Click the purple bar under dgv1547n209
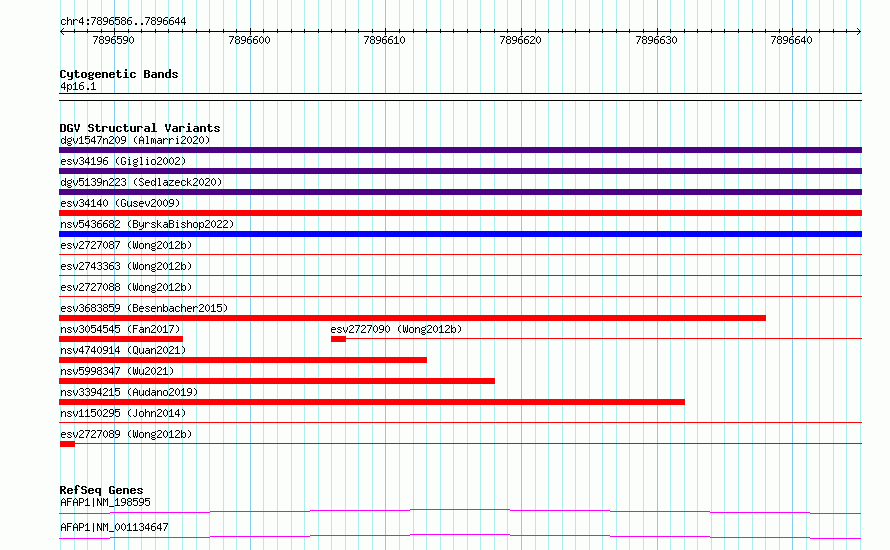 (x=460, y=150)
